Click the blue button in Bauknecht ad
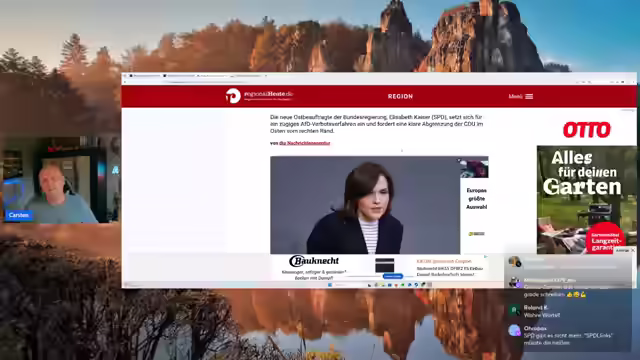This screenshot has height=360, width=640. pos(393,276)
